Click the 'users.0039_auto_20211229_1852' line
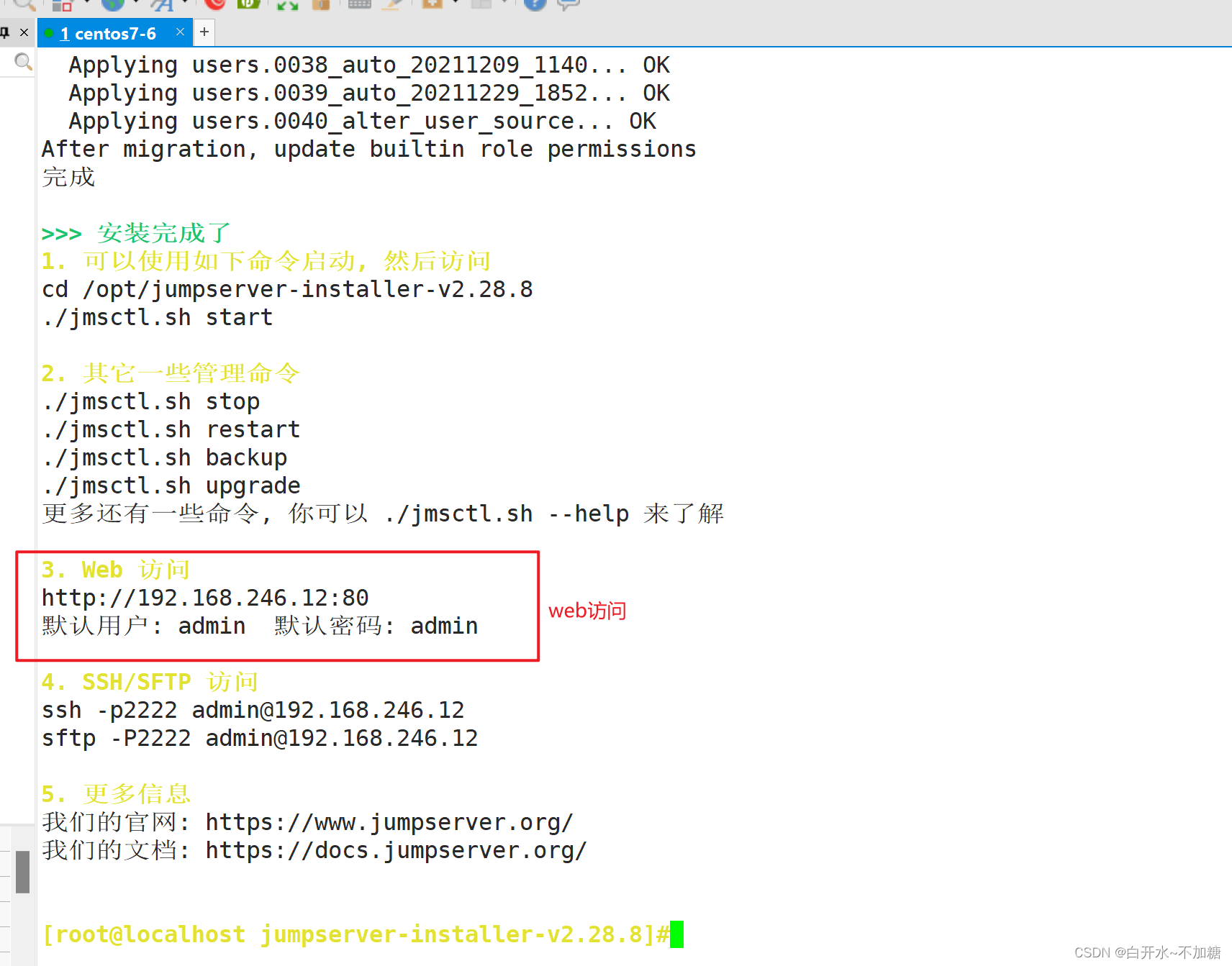Image resolution: width=1232 pixels, height=966 pixels. (x=369, y=93)
